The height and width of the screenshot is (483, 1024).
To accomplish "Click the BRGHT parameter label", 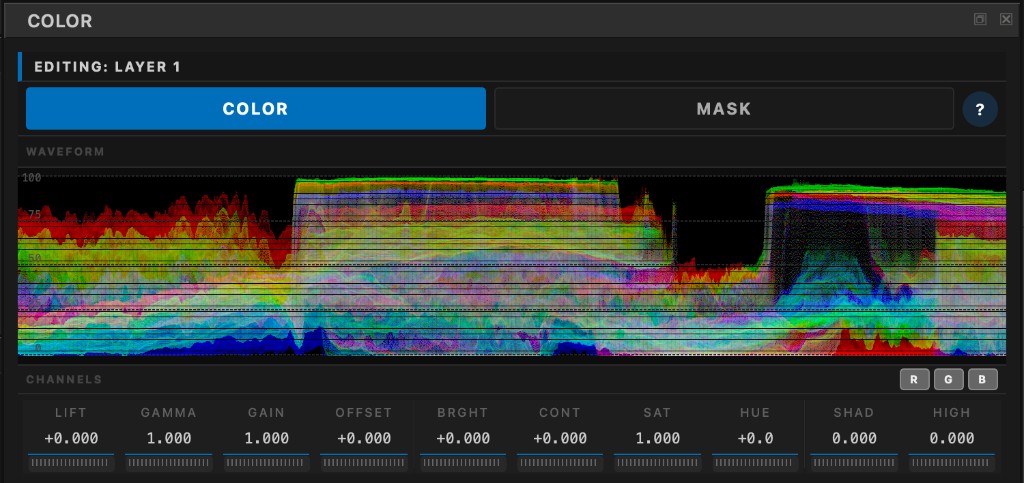I will click(463, 413).
